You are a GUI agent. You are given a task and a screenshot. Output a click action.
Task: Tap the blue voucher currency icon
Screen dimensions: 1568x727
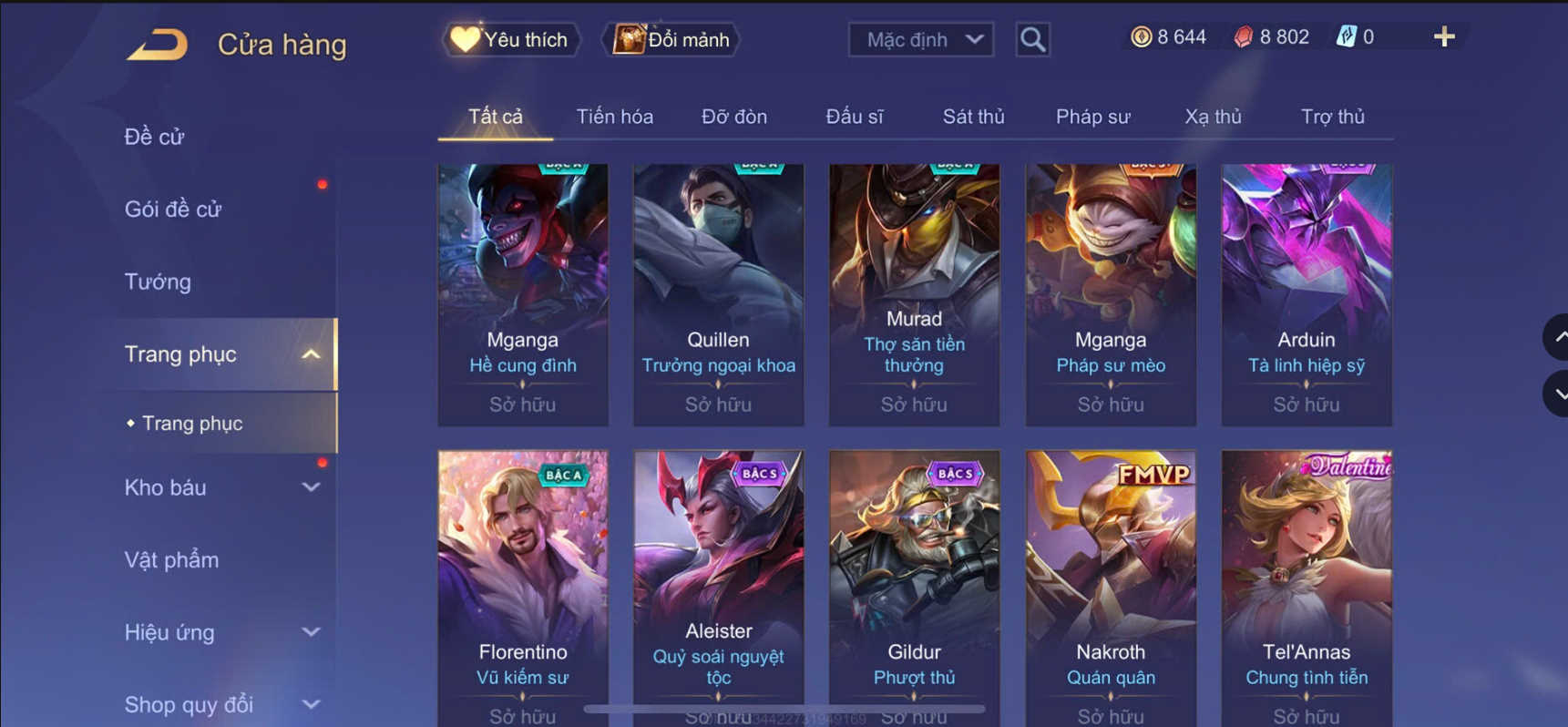tap(1346, 36)
